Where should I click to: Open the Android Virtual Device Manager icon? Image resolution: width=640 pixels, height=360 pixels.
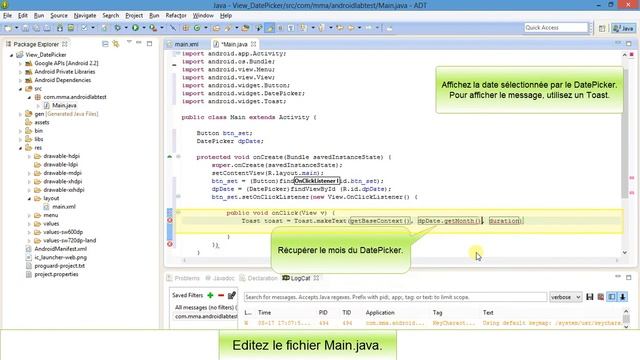pyautogui.click(x=71, y=28)
